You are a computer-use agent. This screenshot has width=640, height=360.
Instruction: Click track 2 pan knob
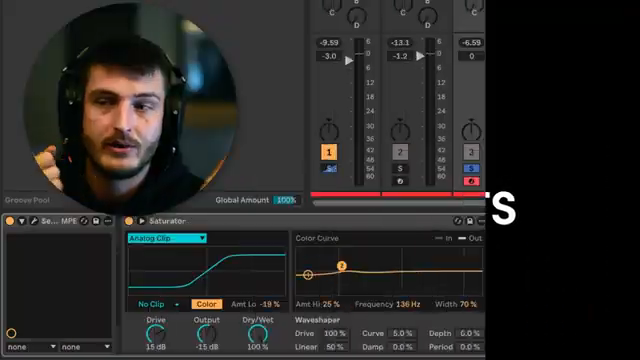coord(400,131)
